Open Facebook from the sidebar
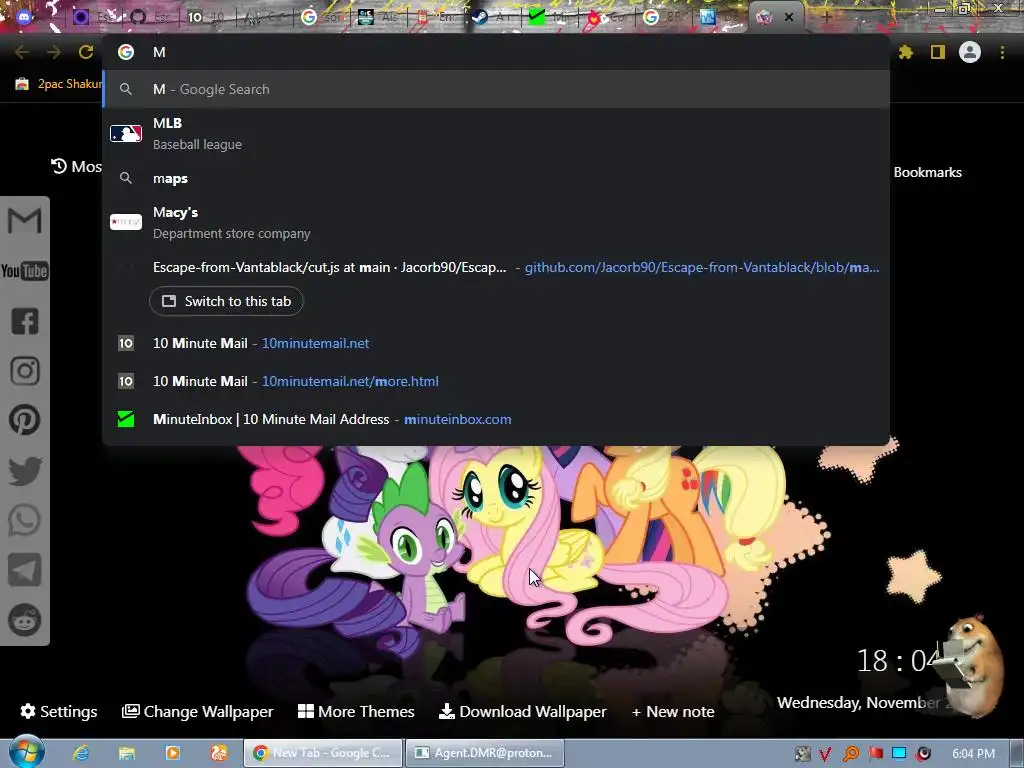This screenshot has width=1024, height=768. tap(24, 321)
